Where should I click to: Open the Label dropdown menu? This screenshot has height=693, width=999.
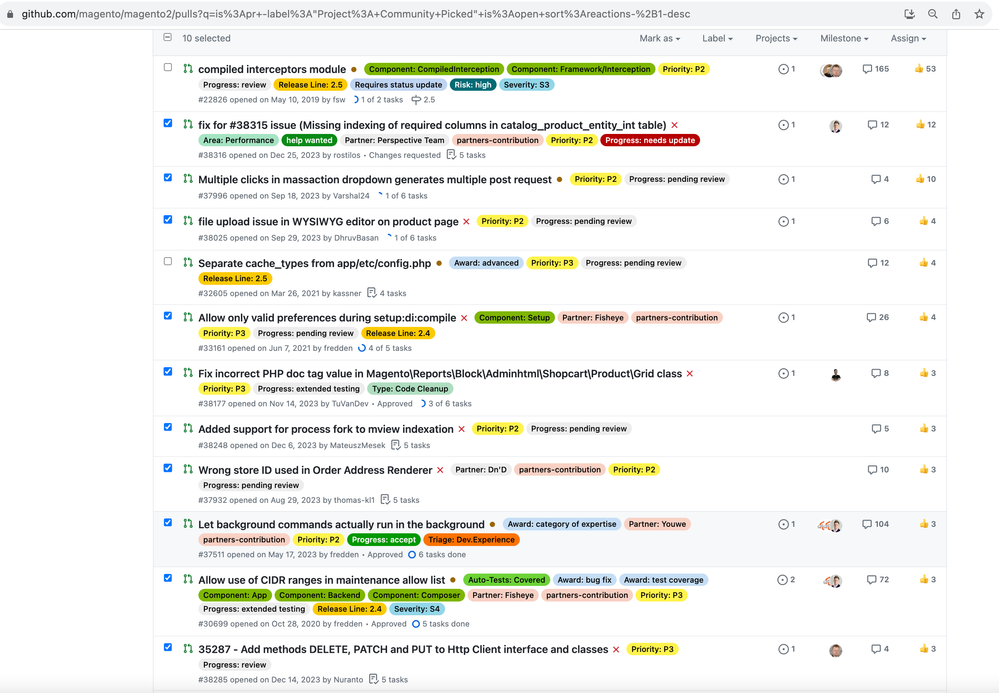click(x=717, y=38)
